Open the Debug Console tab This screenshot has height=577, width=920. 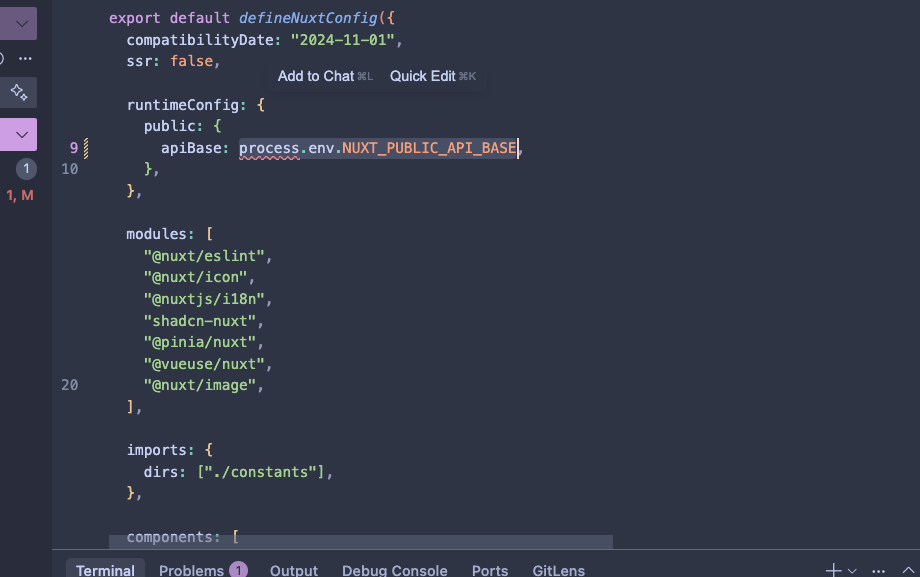point(394,570)
